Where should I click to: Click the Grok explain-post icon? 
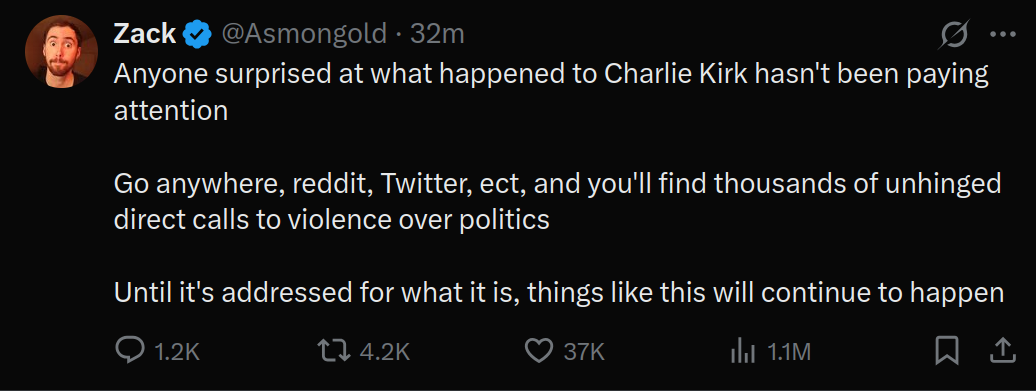coord(955,34)
